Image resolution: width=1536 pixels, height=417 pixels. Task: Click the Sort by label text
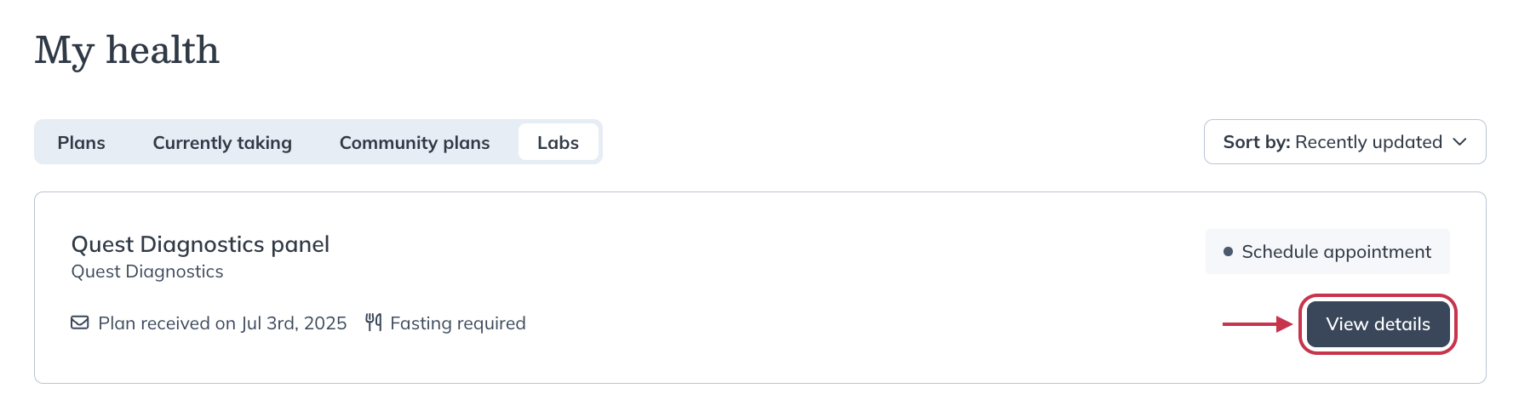(x=1256, y=142)
